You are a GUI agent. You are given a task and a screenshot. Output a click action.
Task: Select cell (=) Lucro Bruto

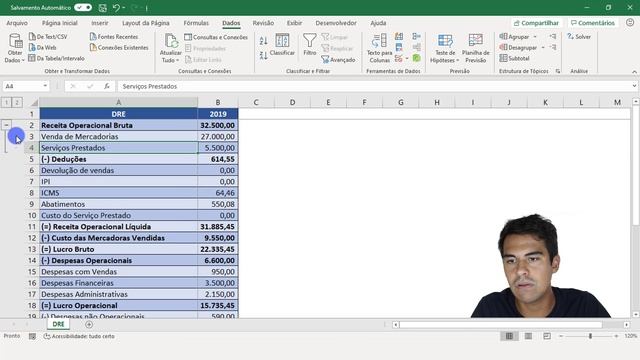point(118,249)
